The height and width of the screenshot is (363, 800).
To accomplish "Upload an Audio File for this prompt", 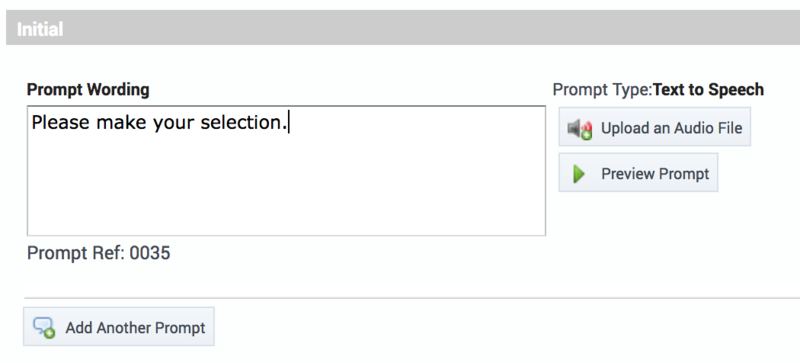I will point(655,127).
